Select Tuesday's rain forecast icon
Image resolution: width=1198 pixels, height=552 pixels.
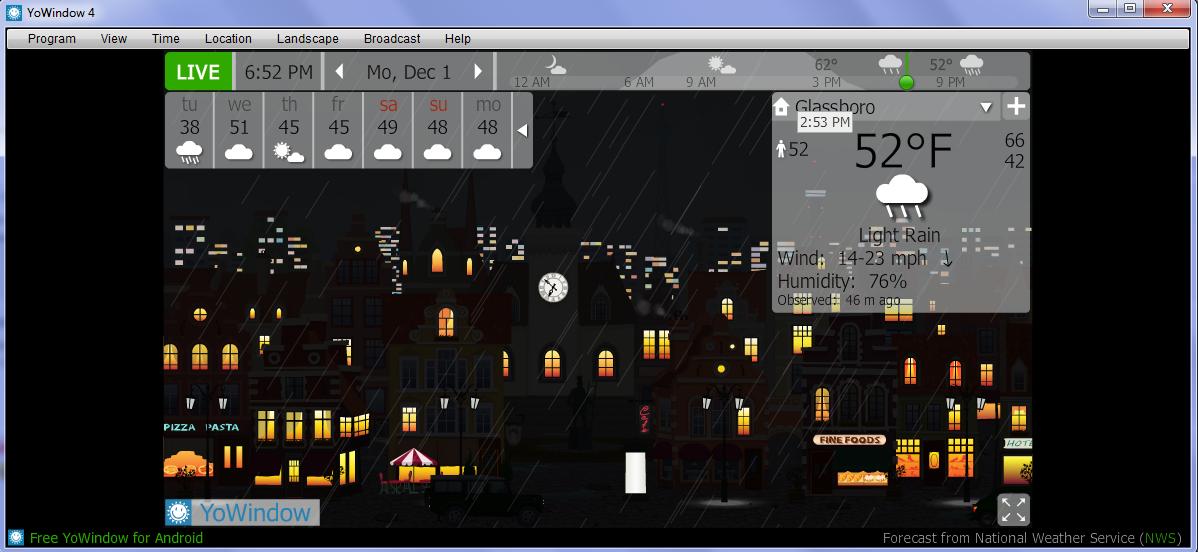(x=189, y=152)
